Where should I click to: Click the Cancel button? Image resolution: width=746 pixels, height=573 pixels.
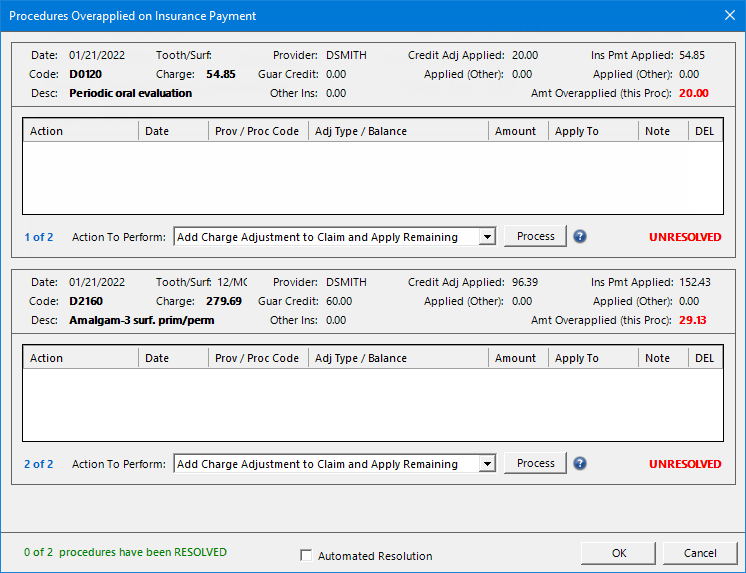pyautogui.click(x=700, y=553)
